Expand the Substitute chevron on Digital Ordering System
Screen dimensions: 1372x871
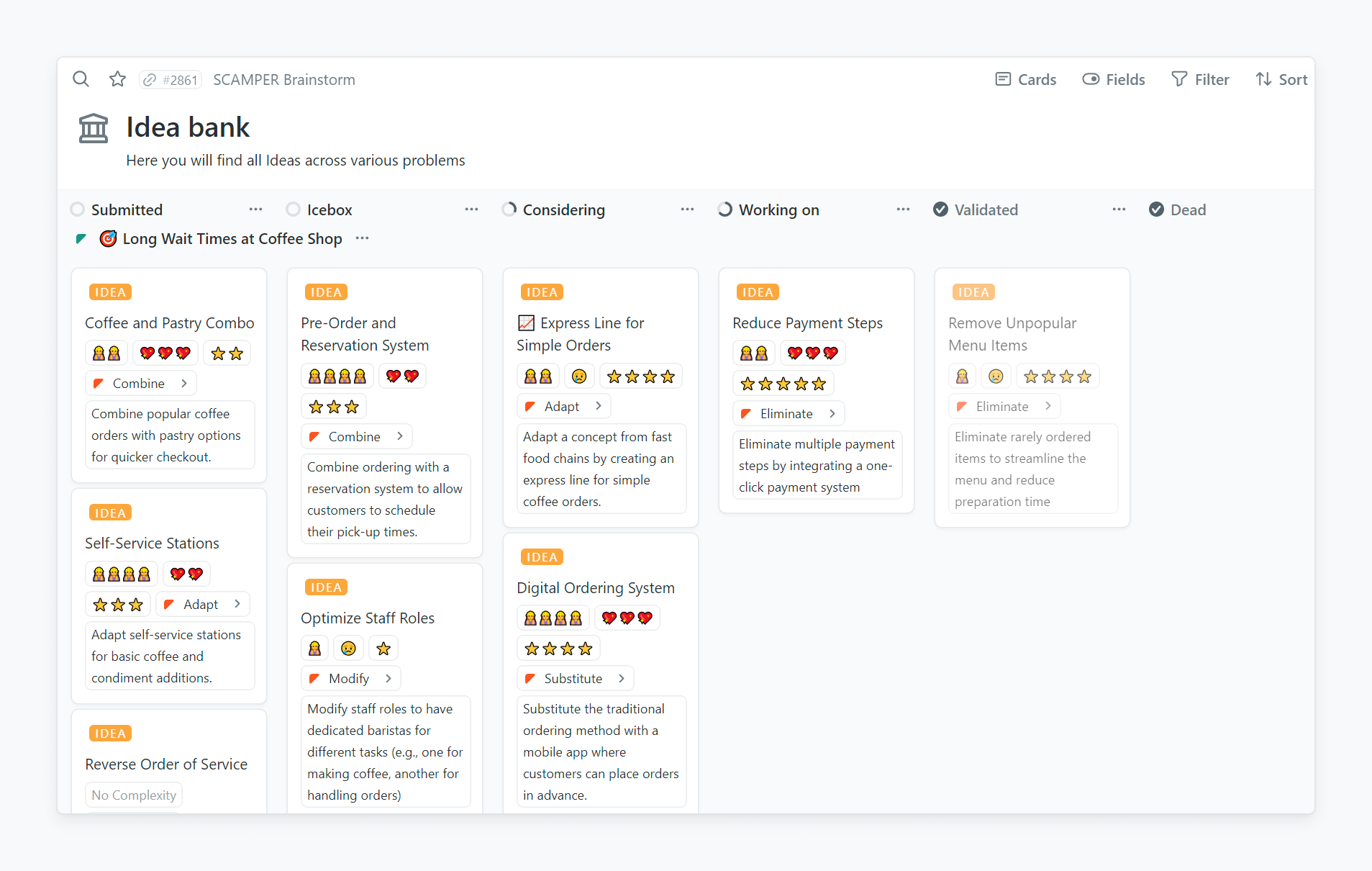point(622,679)
